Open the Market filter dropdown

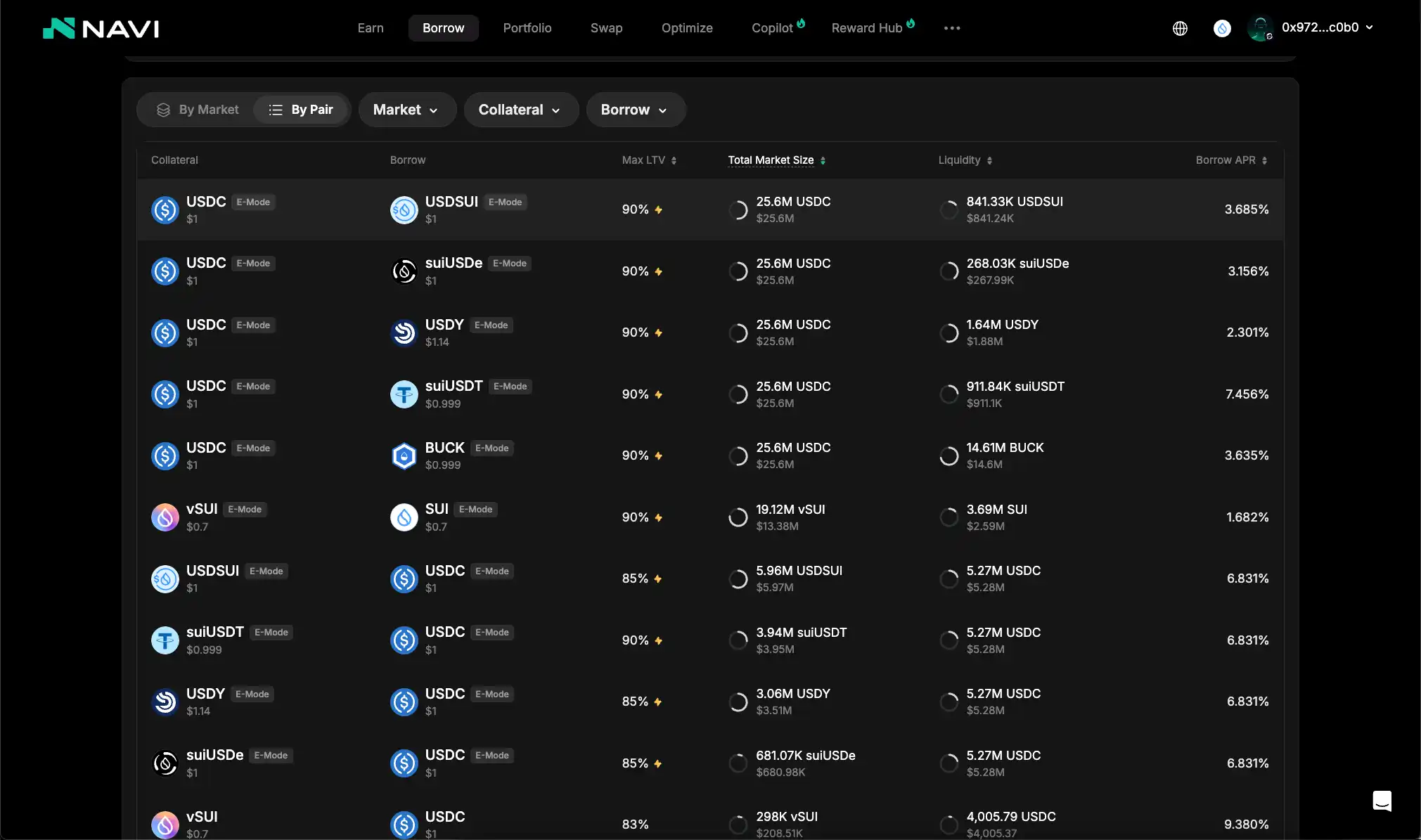point(407,110)
